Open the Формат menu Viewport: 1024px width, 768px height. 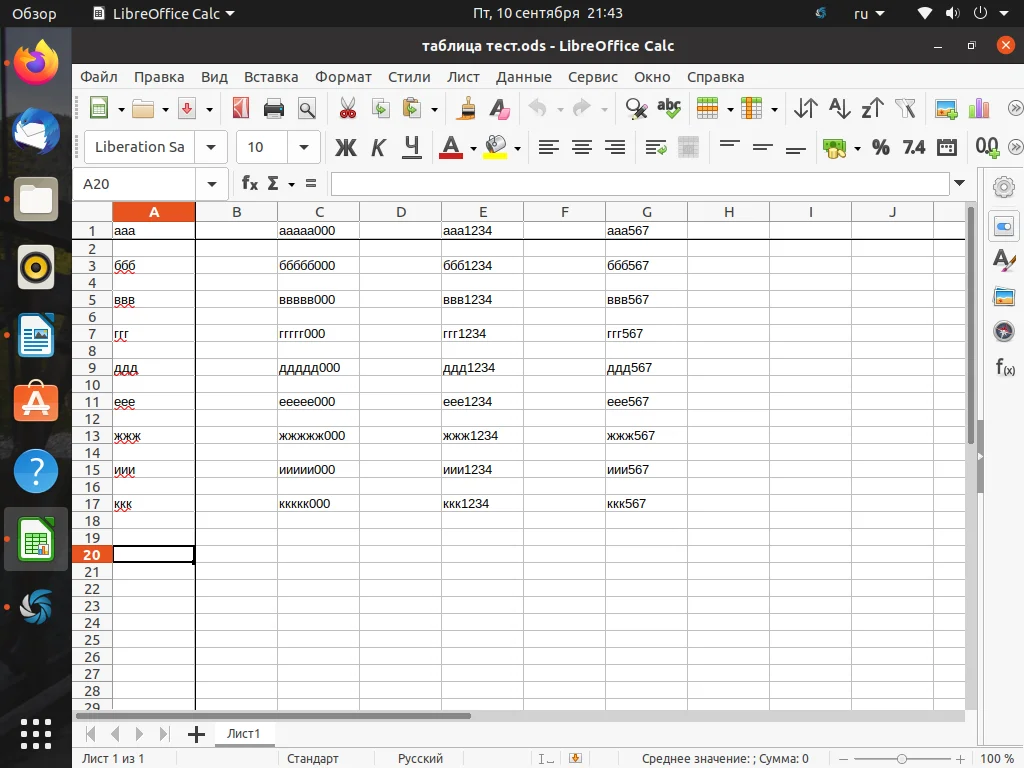(x=343, y=77)
